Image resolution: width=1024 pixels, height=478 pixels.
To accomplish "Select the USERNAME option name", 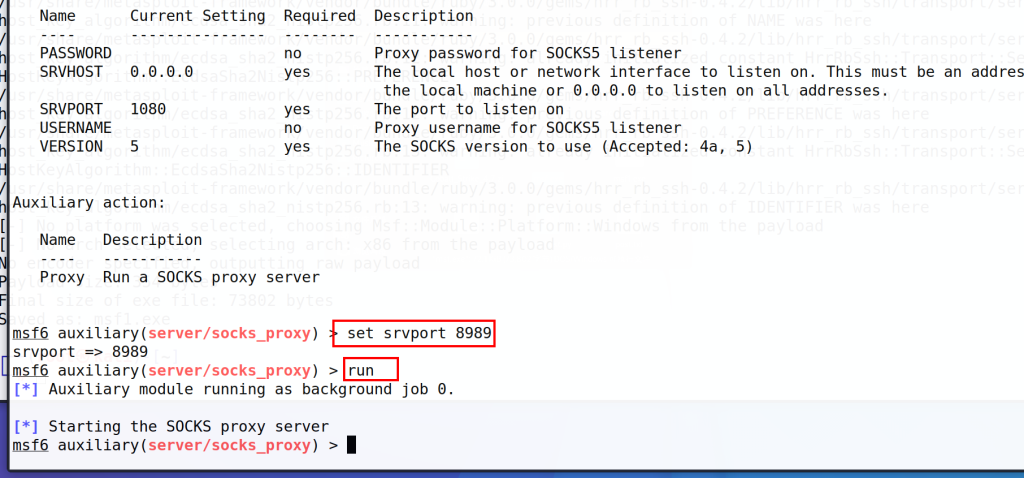I will coord(76,128).
